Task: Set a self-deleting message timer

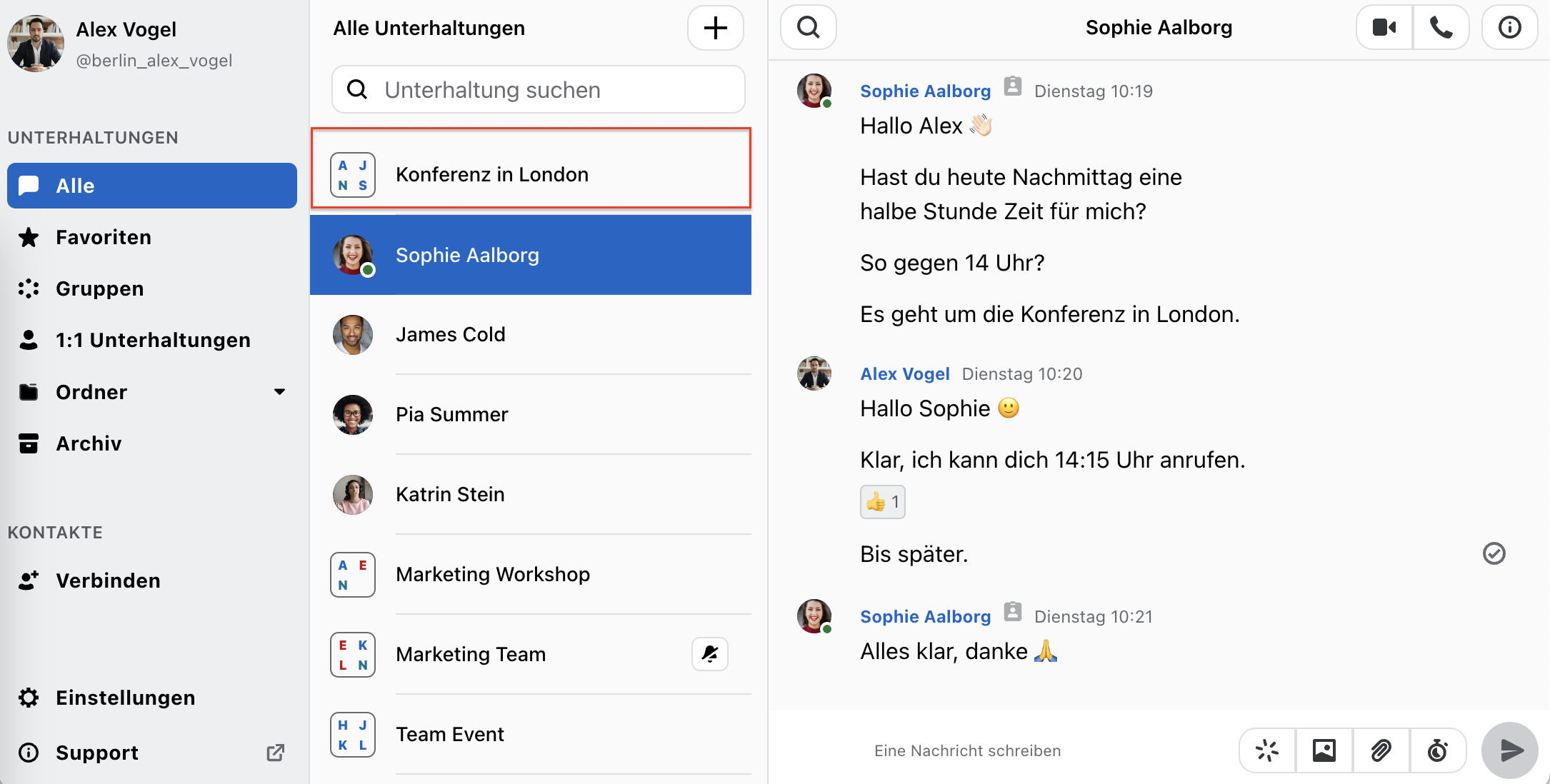Action: 1438,750
